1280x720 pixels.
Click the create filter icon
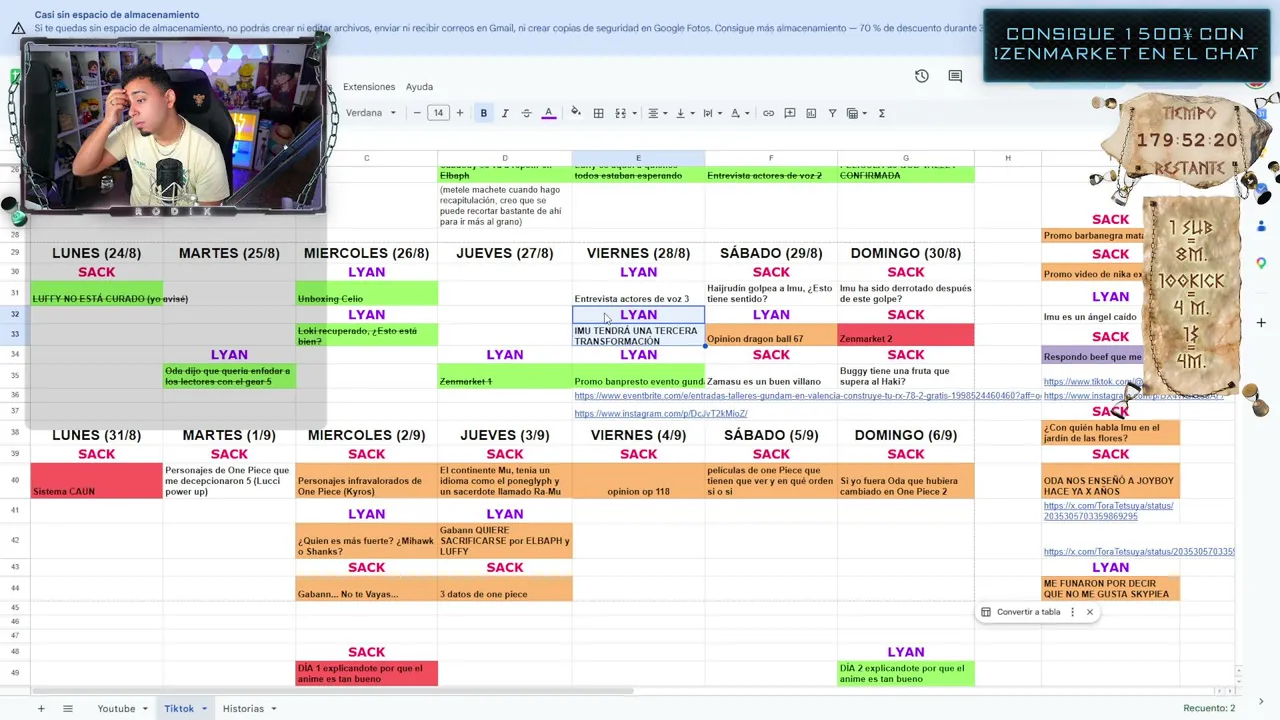point(832,113)
